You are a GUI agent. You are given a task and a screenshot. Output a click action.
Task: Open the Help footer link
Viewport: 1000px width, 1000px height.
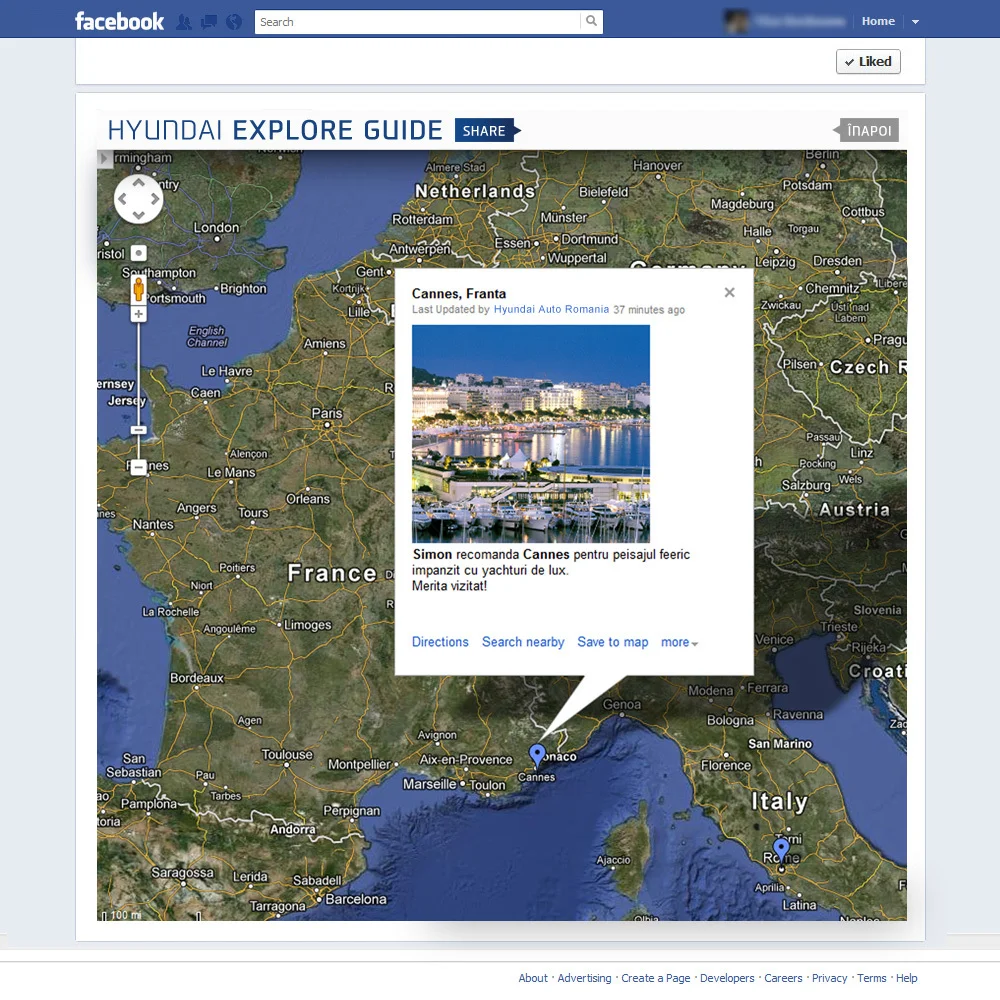(x=906, y=978)
